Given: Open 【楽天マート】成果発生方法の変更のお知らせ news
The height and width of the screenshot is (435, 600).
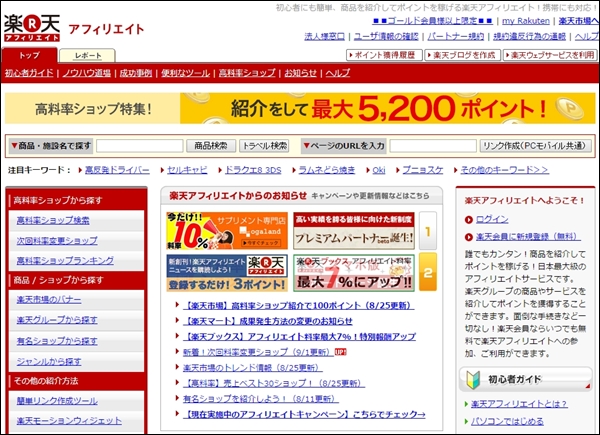Looking at the screenshot, I should pos(268,321).
